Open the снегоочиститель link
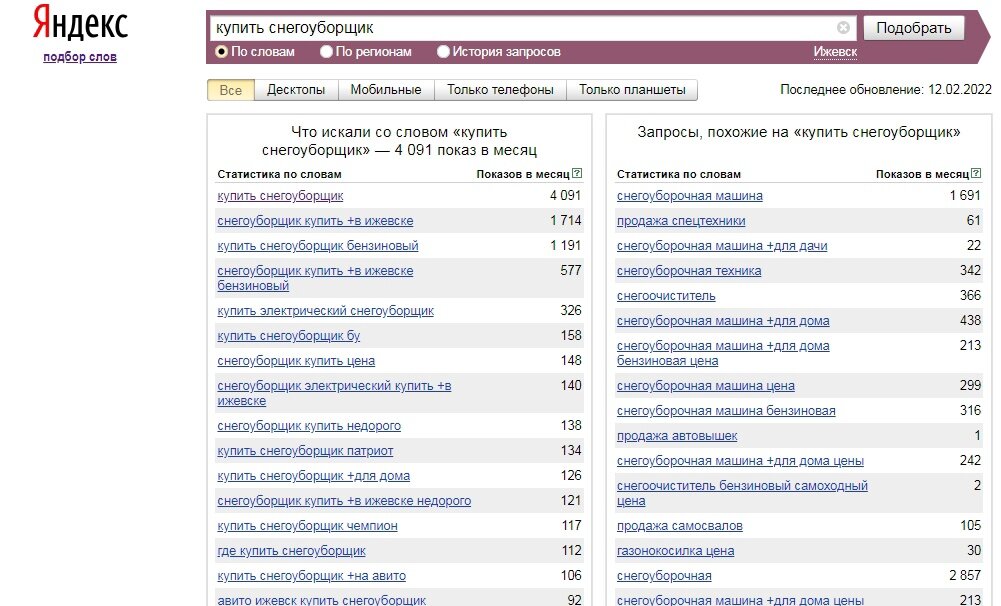The width and height of the screenshot is (1001, 606). [x=666, y=296]
